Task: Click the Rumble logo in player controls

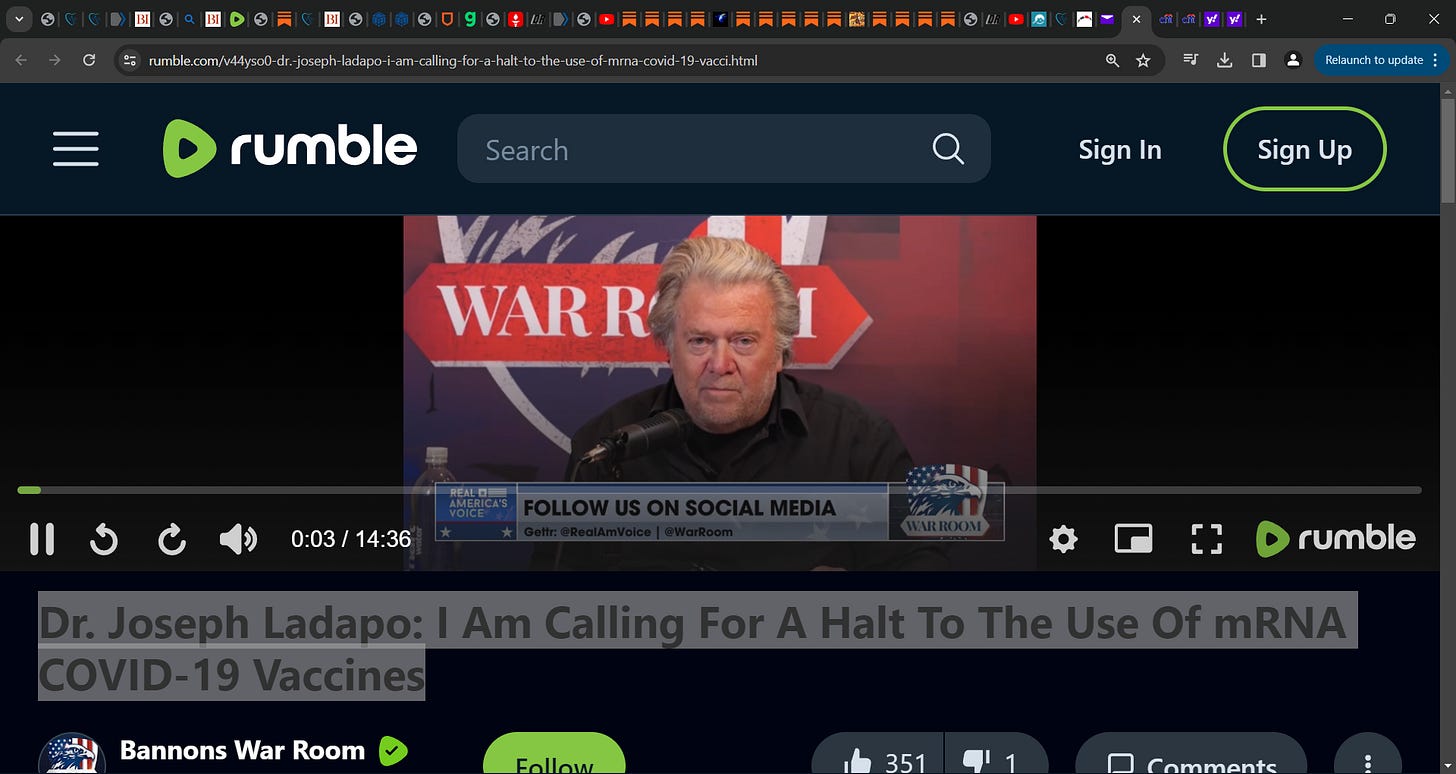Action: click(1335, 538)
